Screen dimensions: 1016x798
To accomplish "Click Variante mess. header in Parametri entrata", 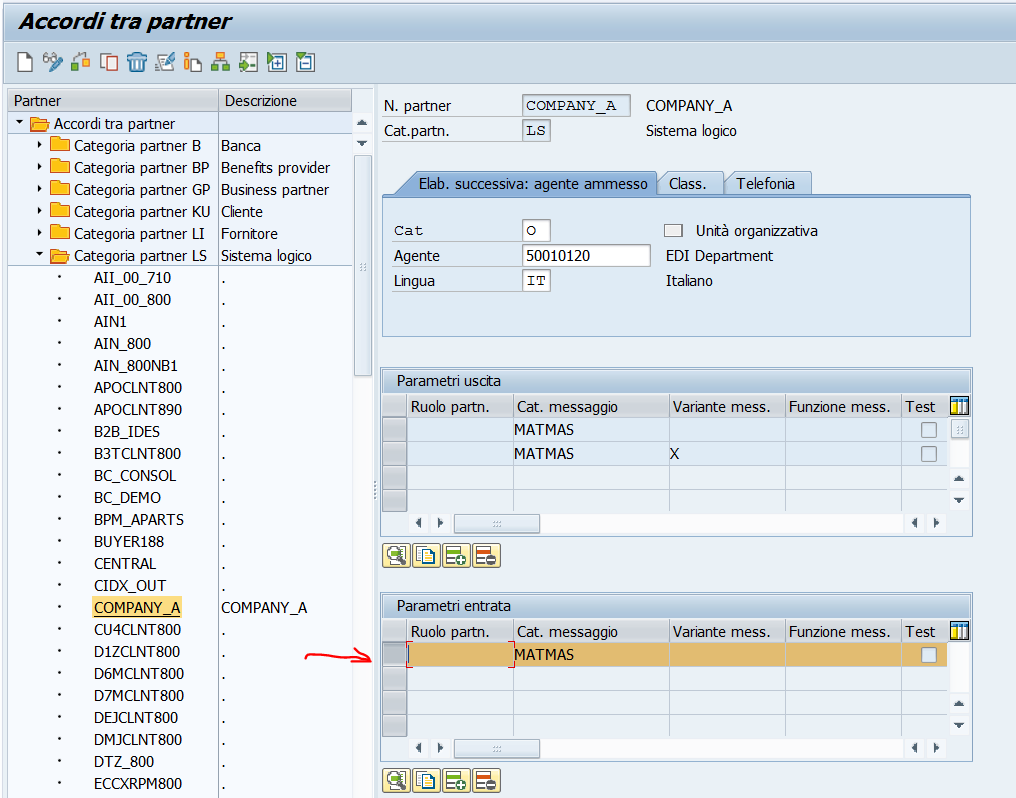I will 727,632.
